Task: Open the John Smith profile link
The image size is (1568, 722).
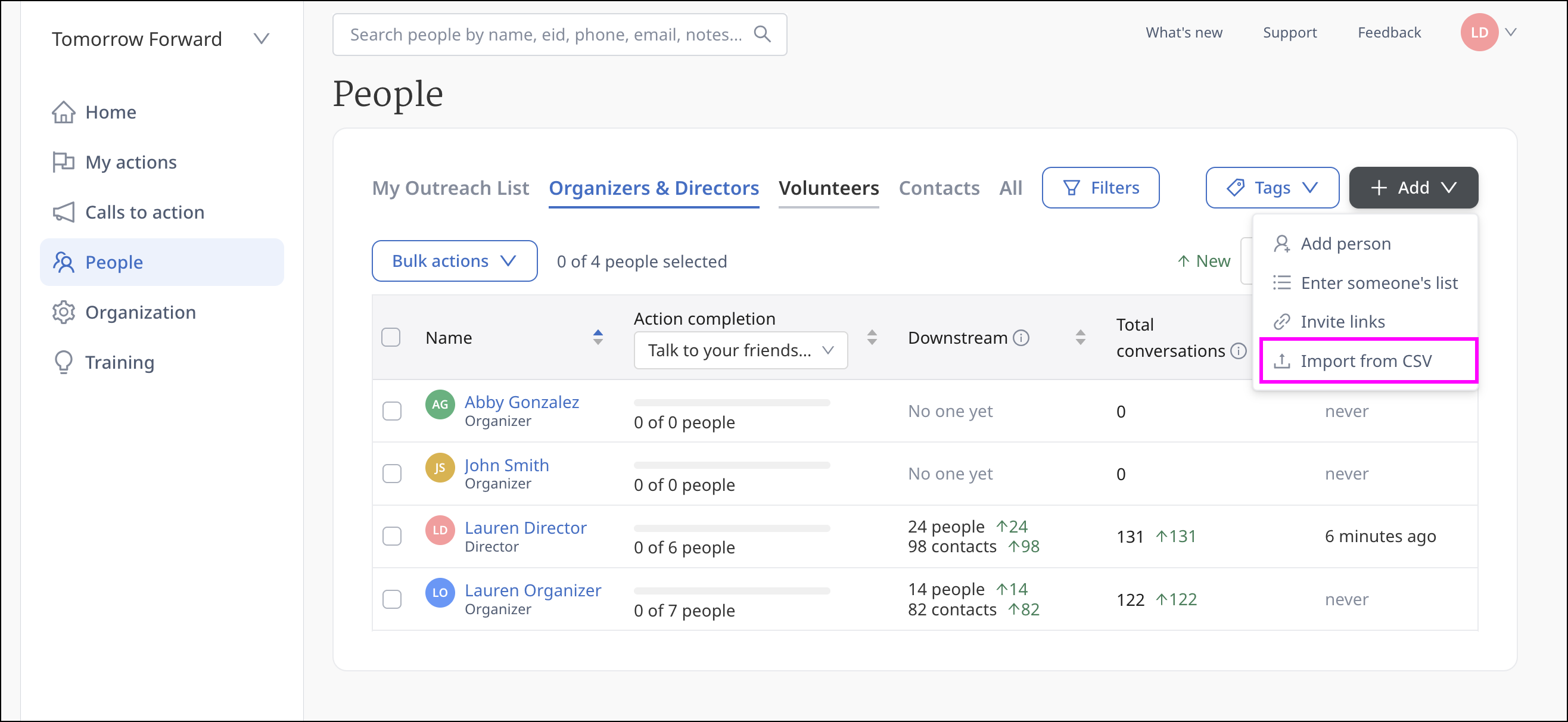Action: (x=506, y=465)
